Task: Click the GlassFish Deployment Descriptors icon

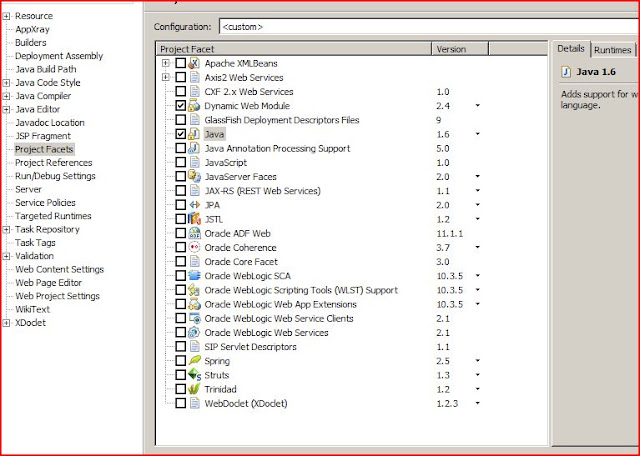Action: [x=194, y=120]
